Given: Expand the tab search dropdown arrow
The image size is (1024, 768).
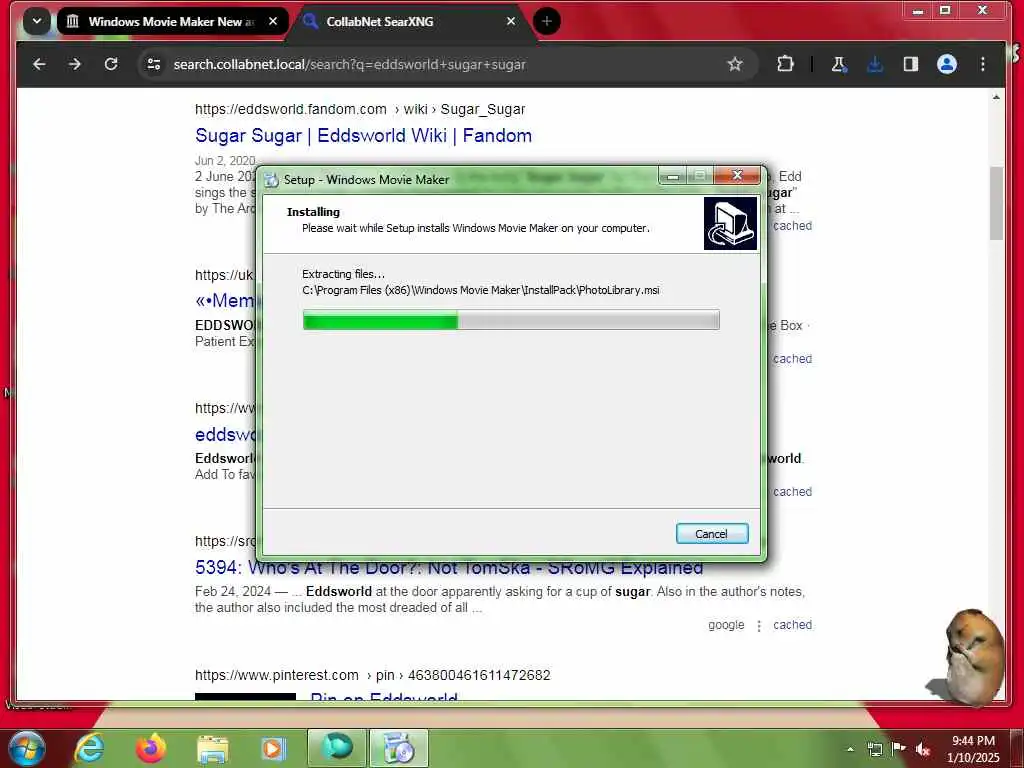Looking at the screenshot, I should [37, 21].
